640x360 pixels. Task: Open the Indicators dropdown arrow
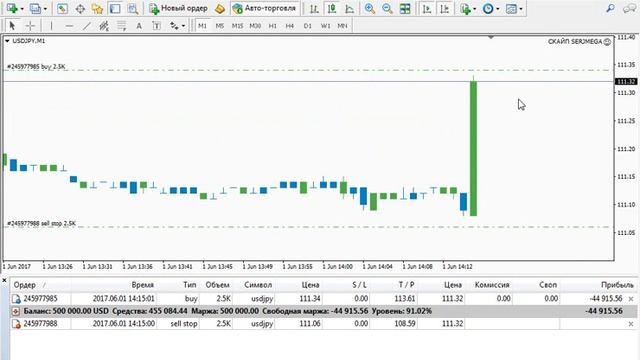click(x=474, y=9)
